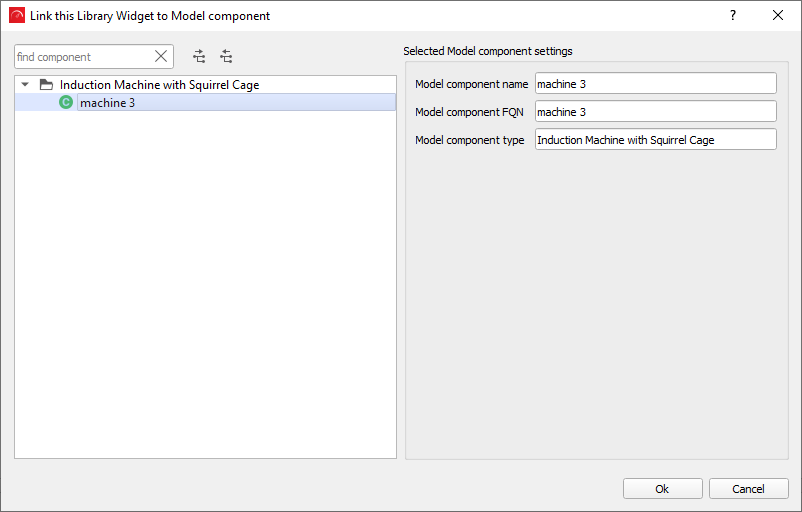Screen dimensions: 802x512
Task: Clear the find component search box
Action: pos(160,57)
